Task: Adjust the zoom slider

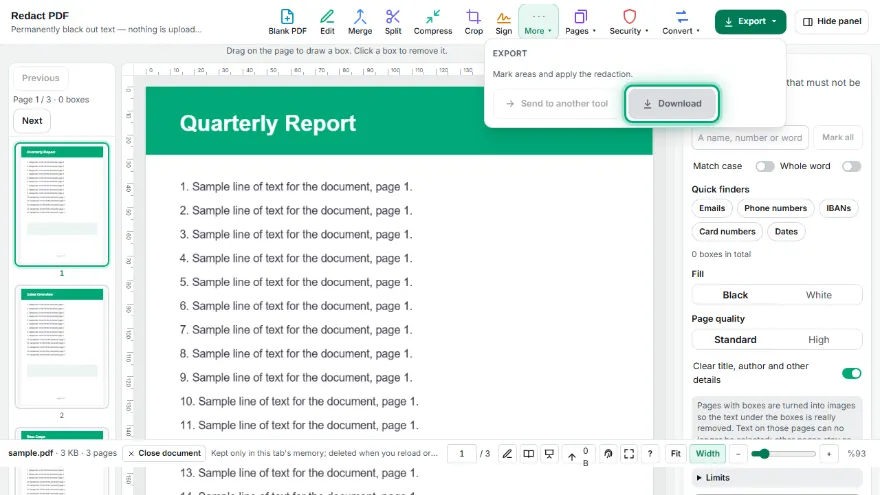Action: point(783,453)
